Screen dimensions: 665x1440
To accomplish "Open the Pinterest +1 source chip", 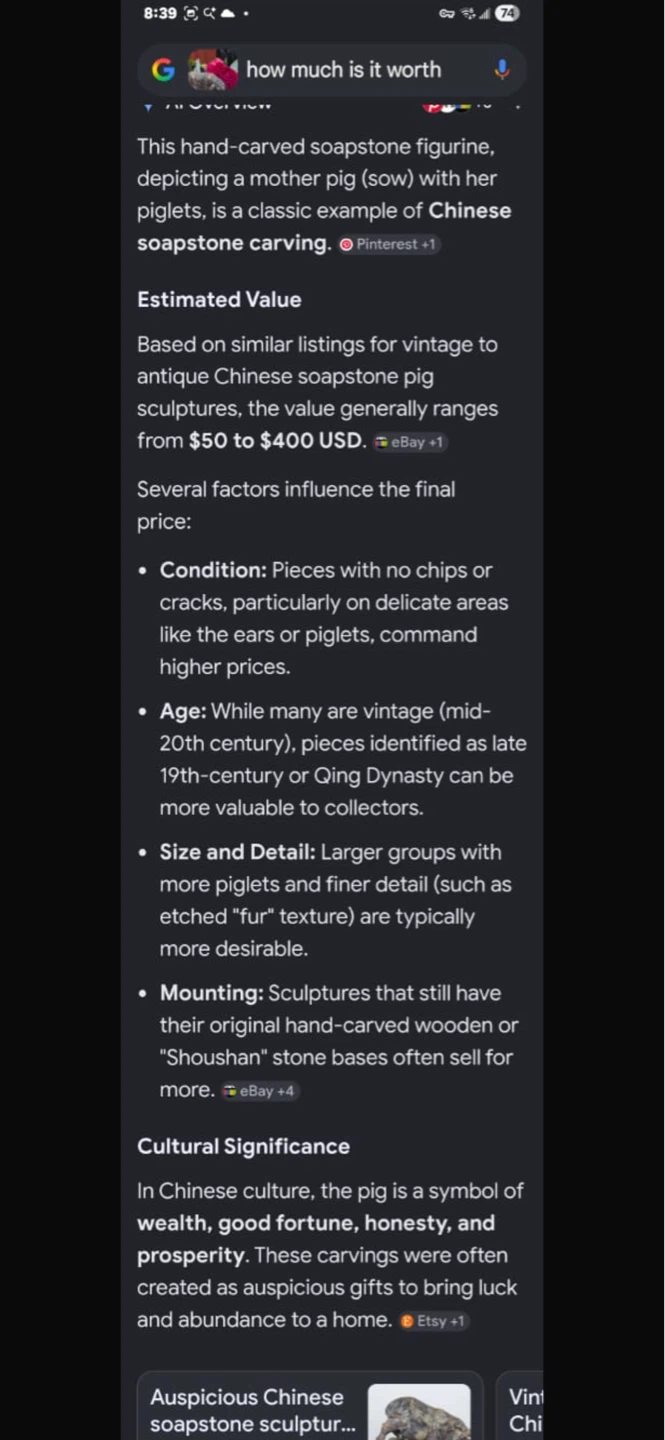I will [x=388, y=244].
